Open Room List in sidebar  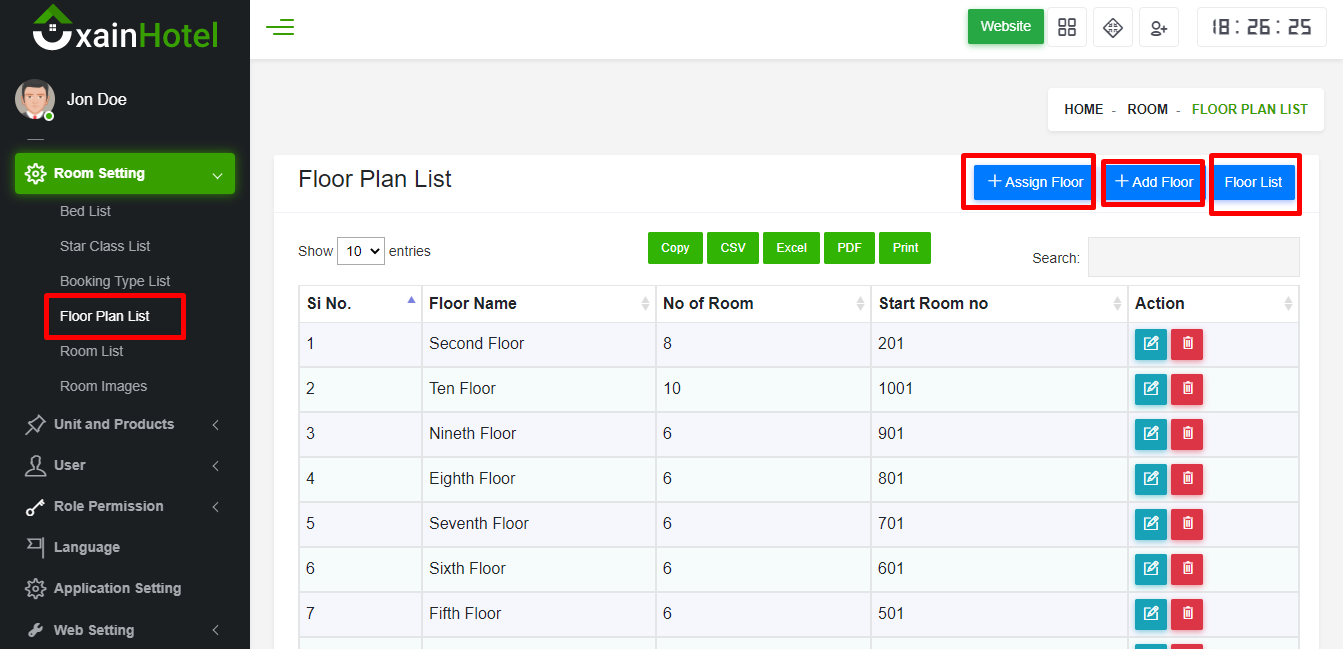click(x=92, y=351)
